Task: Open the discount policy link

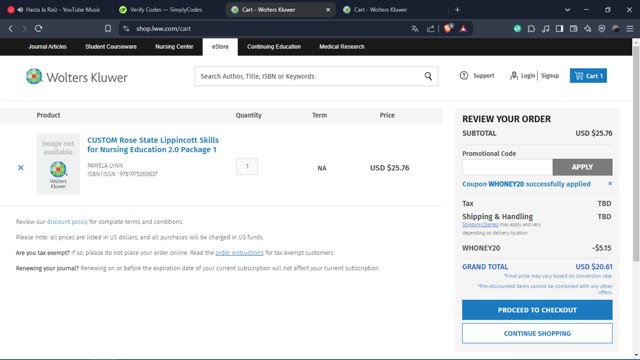Action: tap(67, 222)
